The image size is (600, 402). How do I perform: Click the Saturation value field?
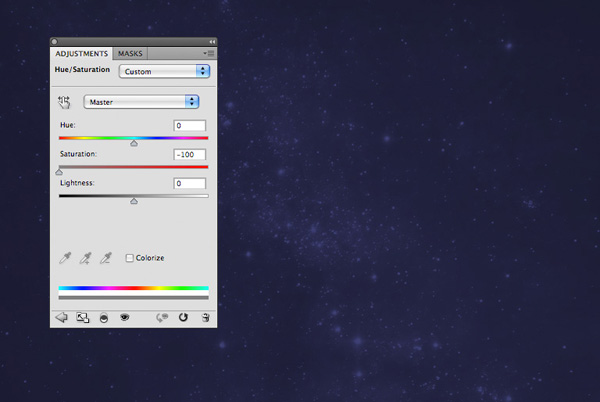(x=189, y=155)
